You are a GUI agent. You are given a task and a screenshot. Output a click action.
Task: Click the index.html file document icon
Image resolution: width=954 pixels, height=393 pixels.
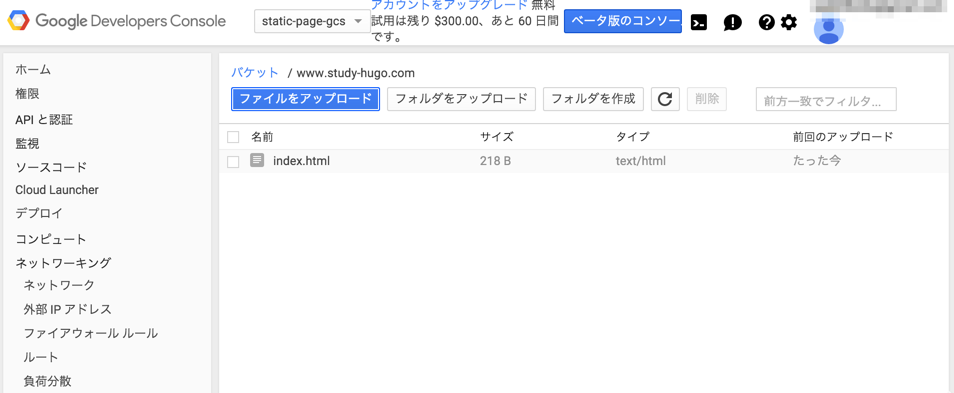coord(257,161)
